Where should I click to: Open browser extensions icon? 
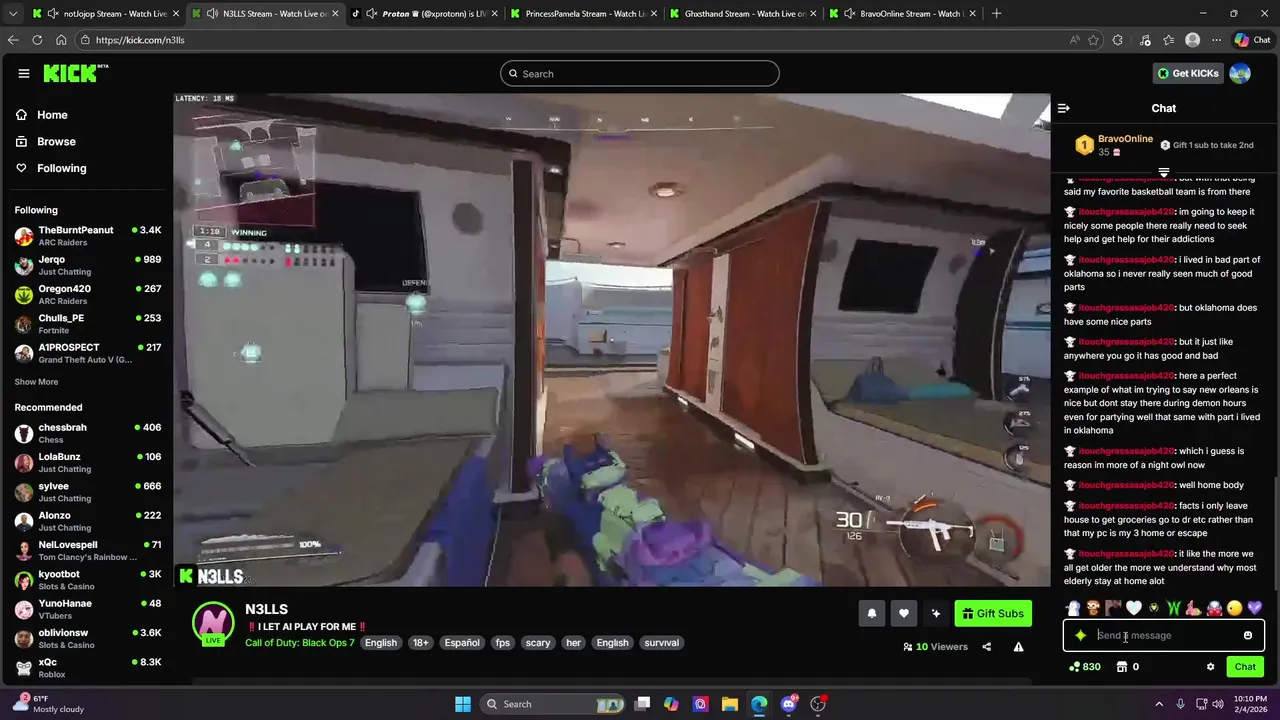(1118, 40)
